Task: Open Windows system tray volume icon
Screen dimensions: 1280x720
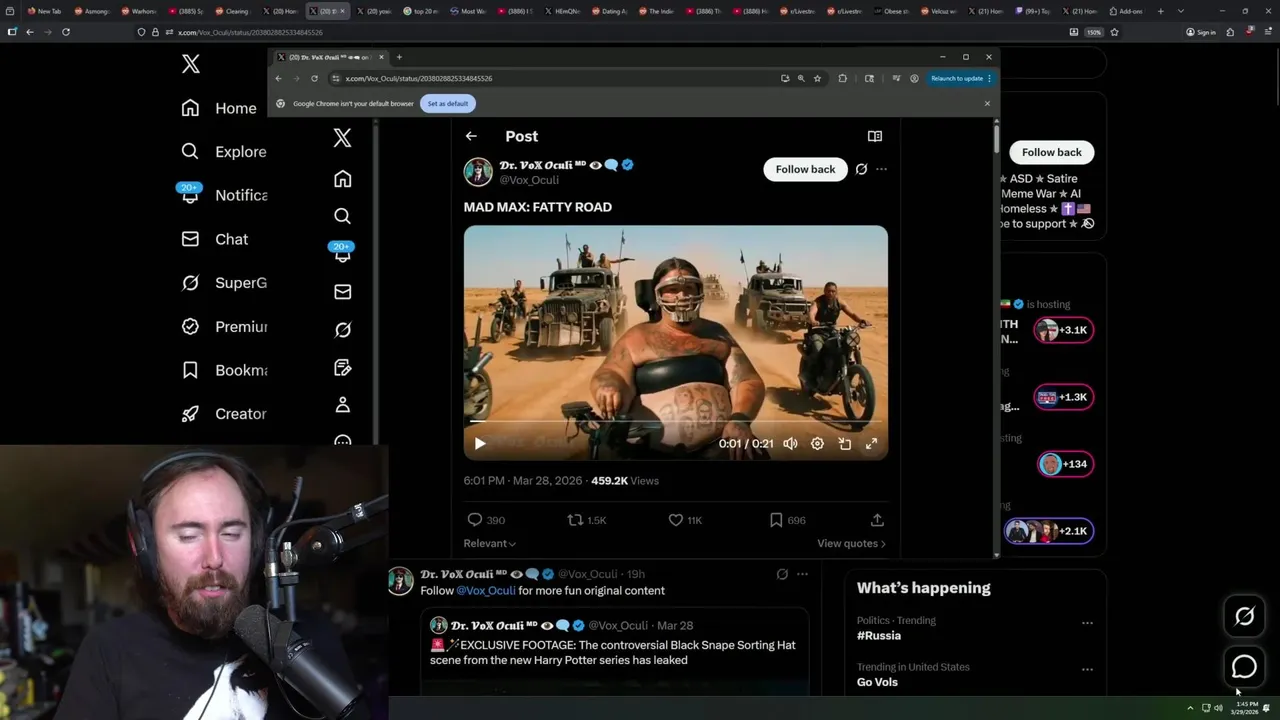Action: pyautogui.click(x=1218, y=708)
